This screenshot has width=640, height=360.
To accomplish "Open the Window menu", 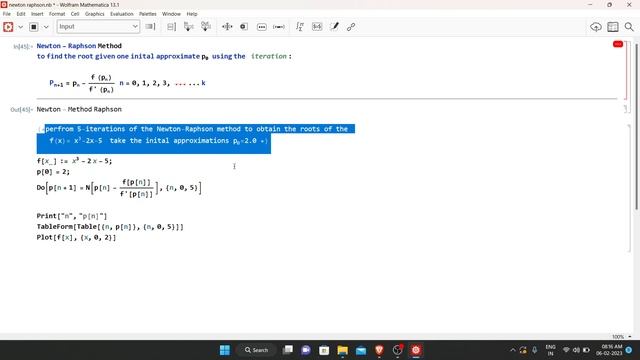I will pos(171,14).
